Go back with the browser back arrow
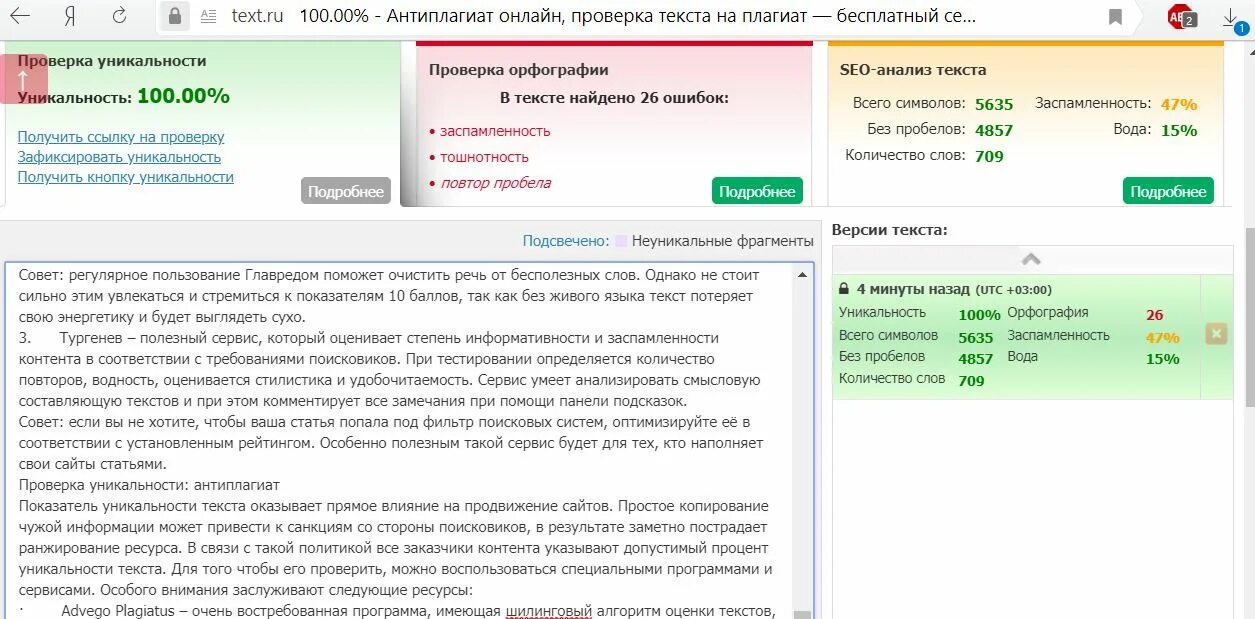Image resolution: width=1255 pixels, height=619 pixels. pos(19,16)
